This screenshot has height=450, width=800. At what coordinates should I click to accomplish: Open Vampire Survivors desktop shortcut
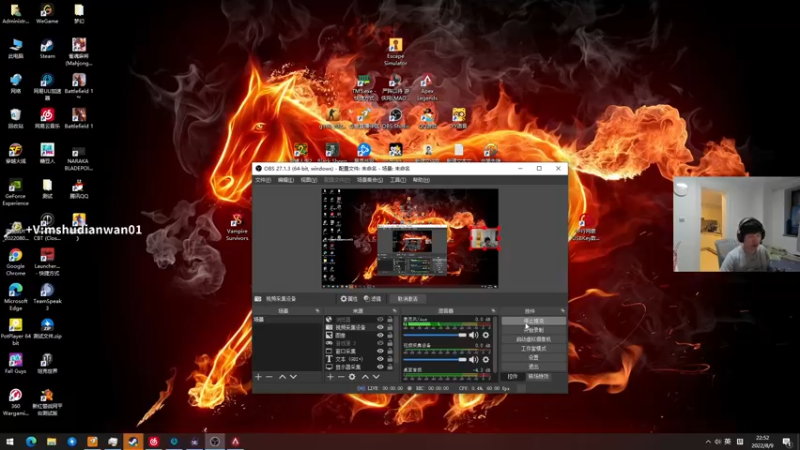[237, 227]
